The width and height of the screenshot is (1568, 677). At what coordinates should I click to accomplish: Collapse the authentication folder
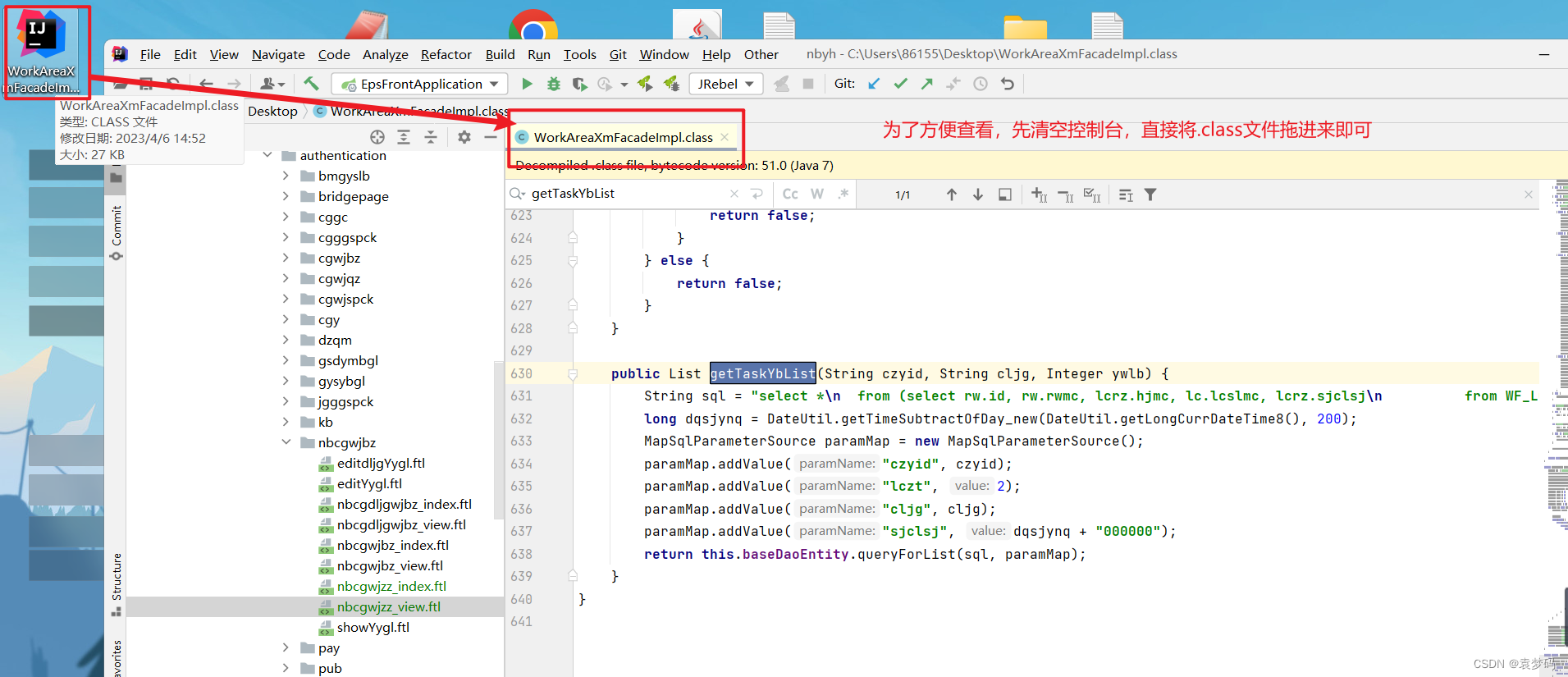pyautogui.click(x=267, y=155)
